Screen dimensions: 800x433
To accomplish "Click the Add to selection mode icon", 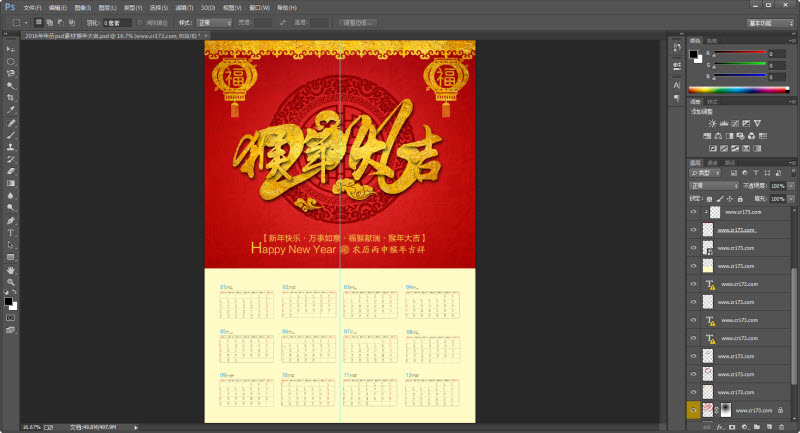I will [49, 22].
